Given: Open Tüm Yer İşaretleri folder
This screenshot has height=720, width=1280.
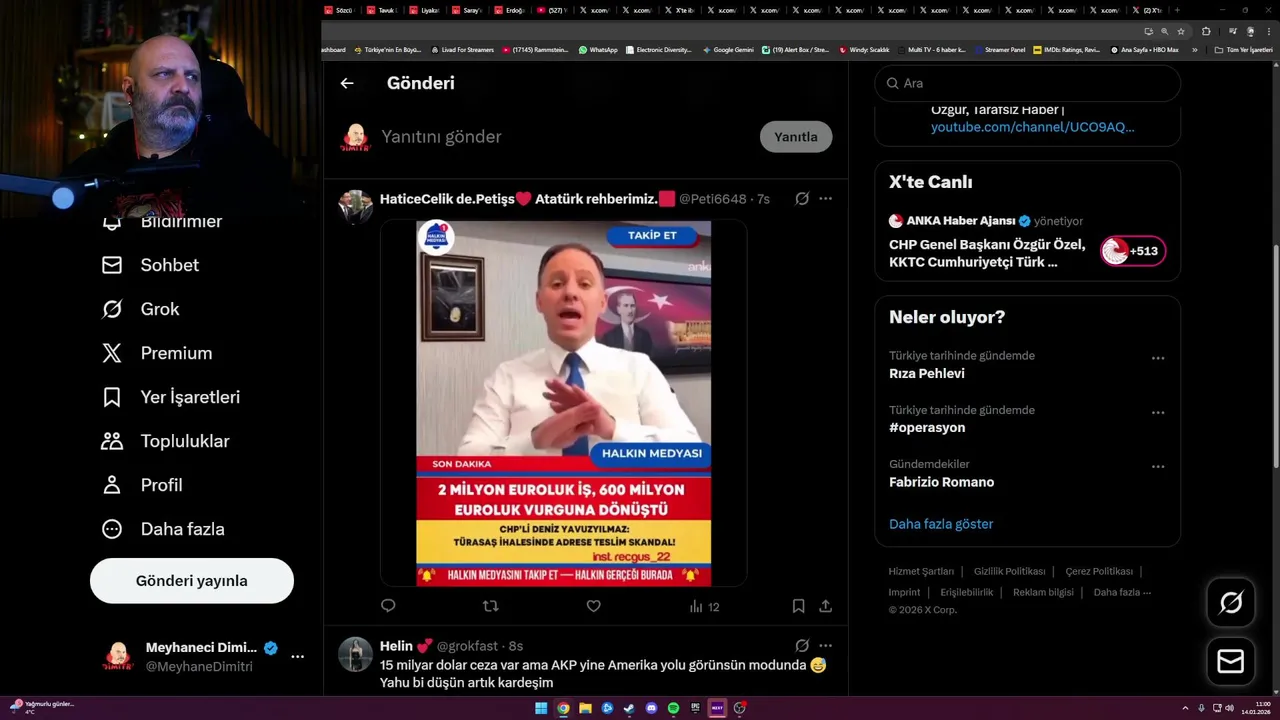Looking at the screenshot, I should pos(1243,49).
